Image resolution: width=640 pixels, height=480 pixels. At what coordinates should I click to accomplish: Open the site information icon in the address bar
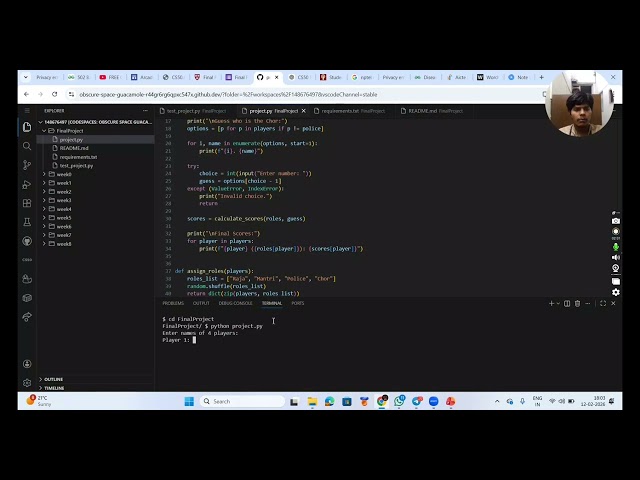coord(71,94)
